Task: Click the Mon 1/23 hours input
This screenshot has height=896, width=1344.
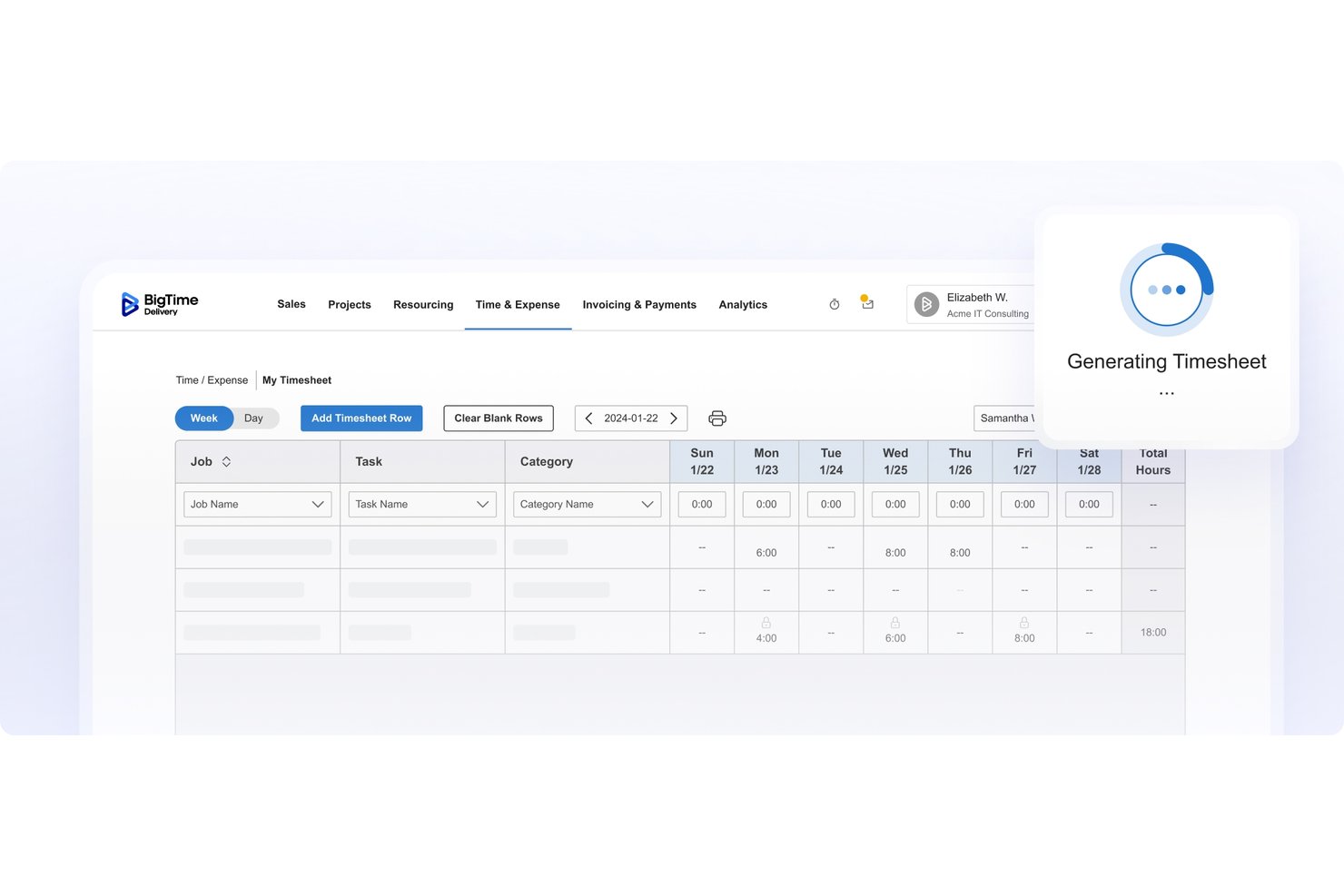Action: tap(766, 505)
